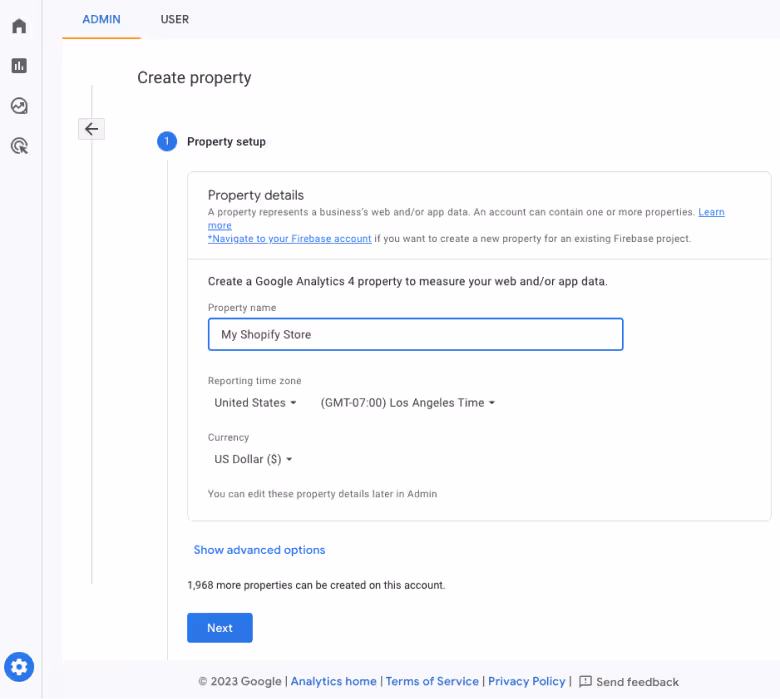Screen dimensions: 780x699
Task: Click the back arrow button
Action: (x=92, y=129)
